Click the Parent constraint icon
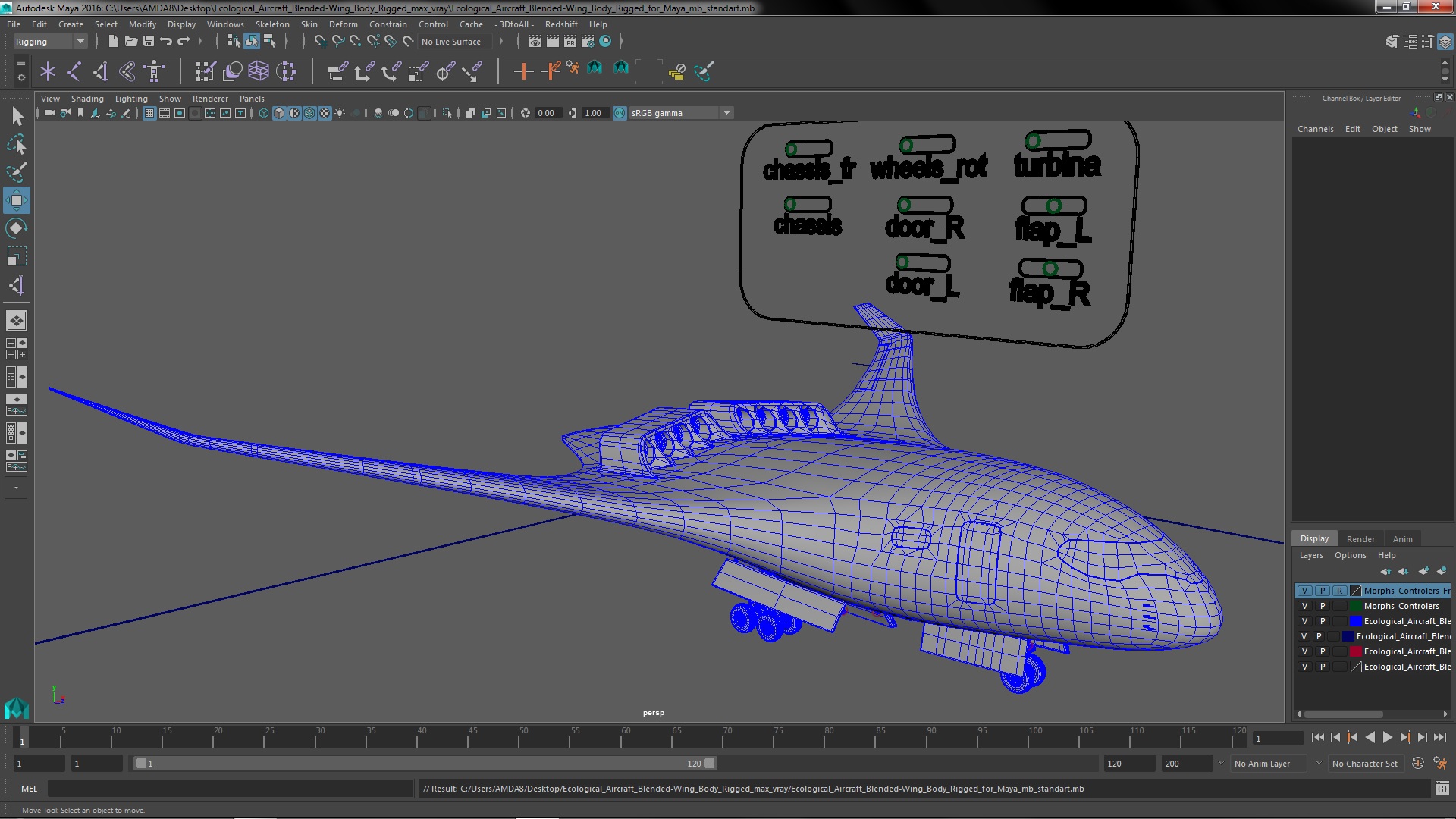1456x819 pixels. point(337,71)
